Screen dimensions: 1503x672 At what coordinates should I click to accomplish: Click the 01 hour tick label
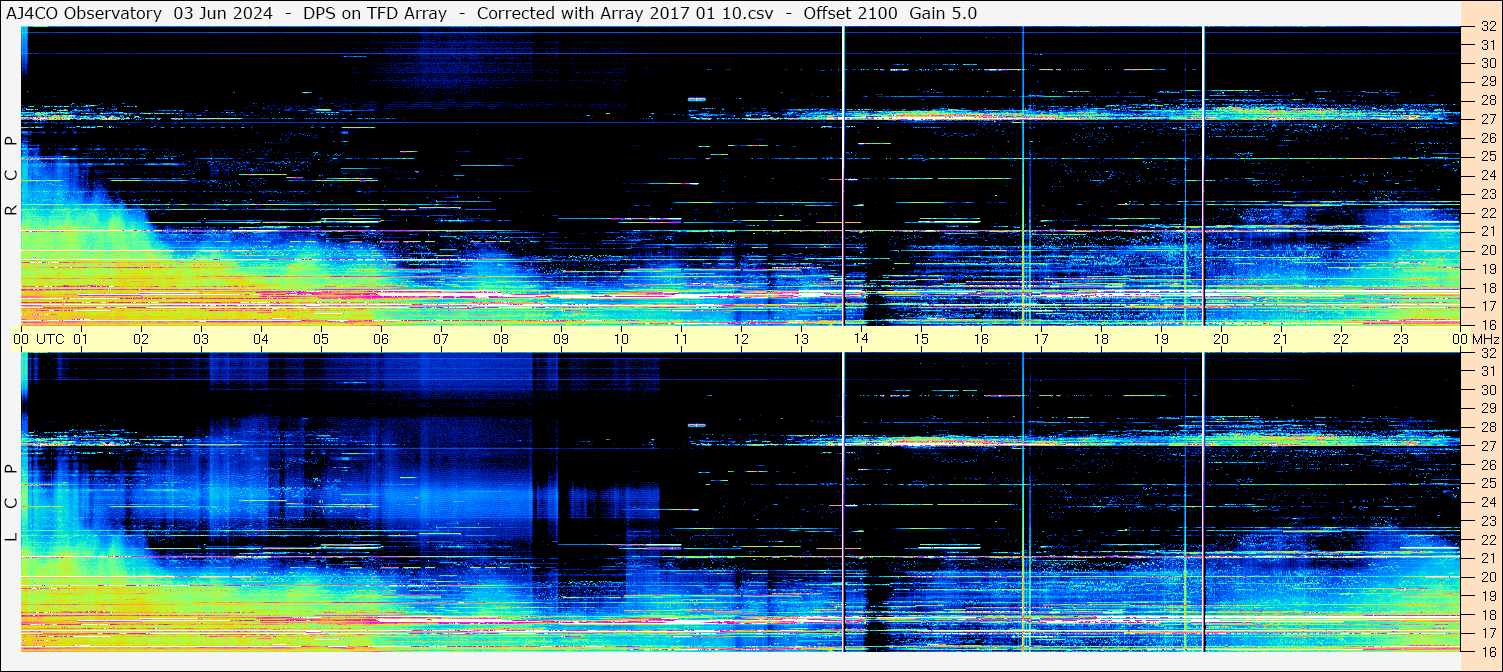coord(81,339)
